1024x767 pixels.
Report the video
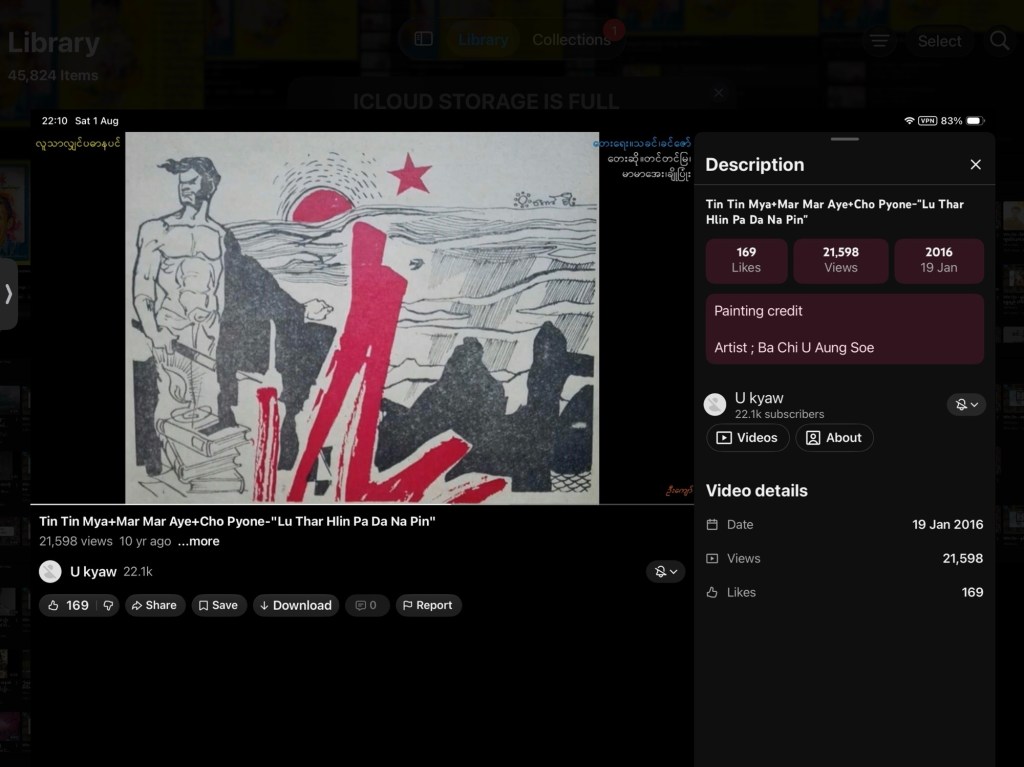(428, 605)
